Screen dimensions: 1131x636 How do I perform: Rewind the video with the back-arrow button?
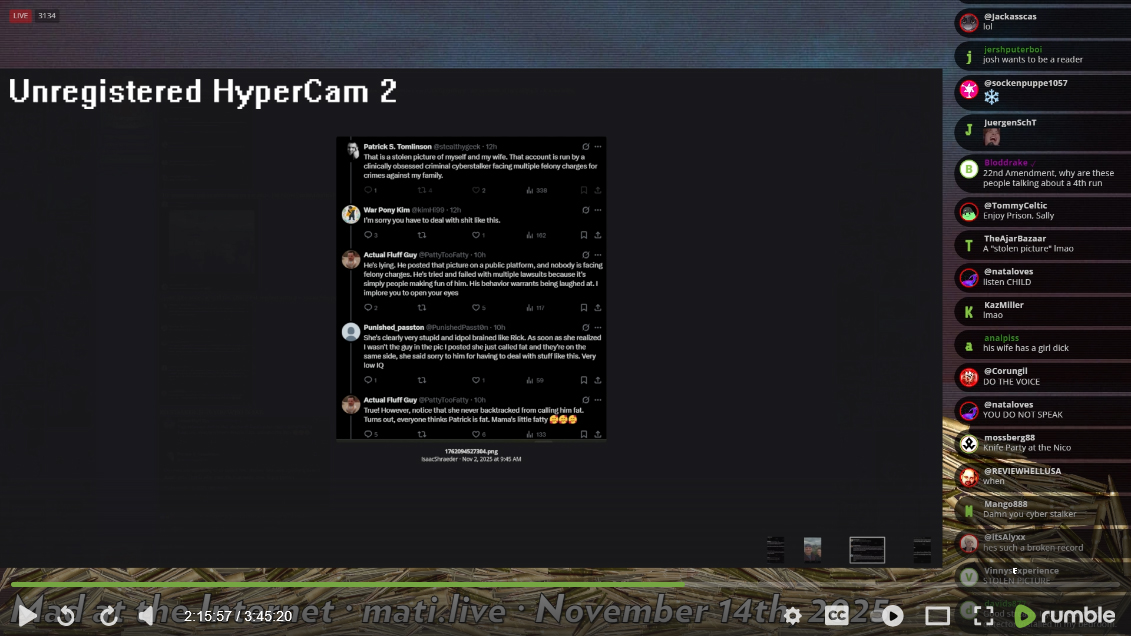tap(66, 616)
